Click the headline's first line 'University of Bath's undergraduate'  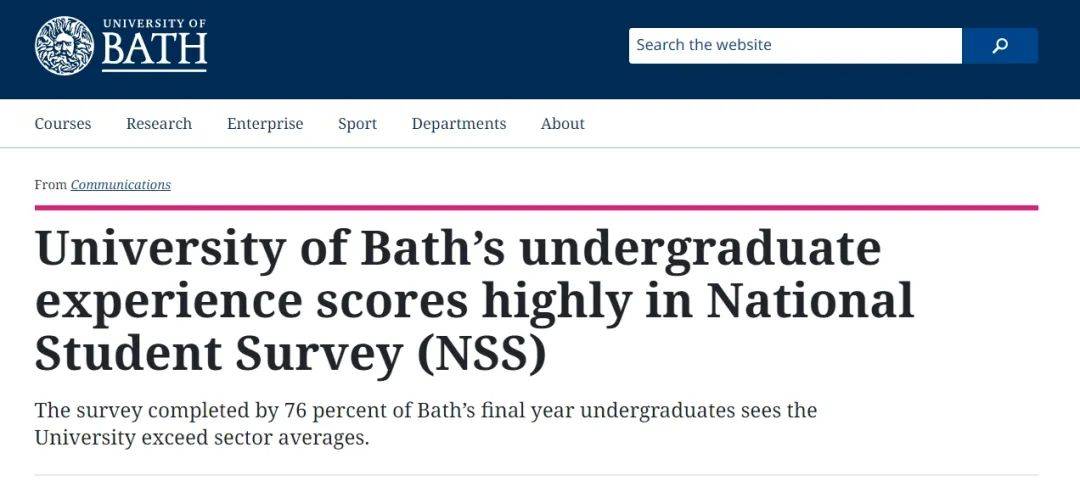pyautogui.click(x=458, y=250)
